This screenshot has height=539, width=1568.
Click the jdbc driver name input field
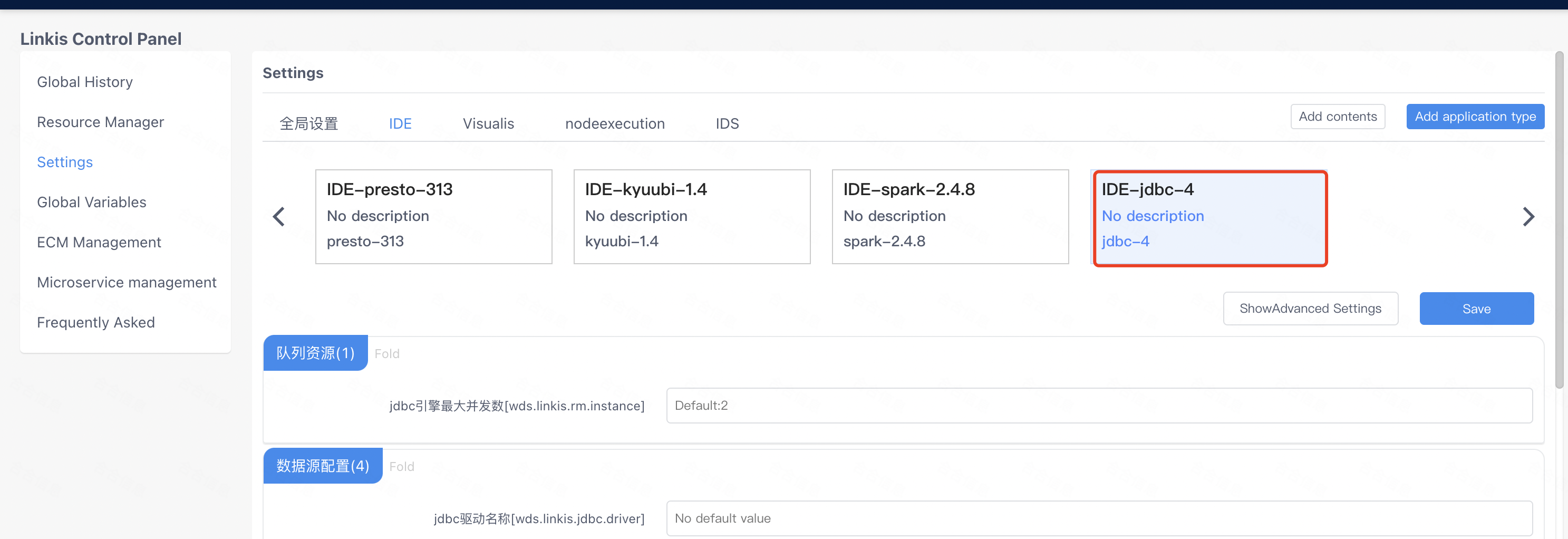click(x=1099, y=518)
